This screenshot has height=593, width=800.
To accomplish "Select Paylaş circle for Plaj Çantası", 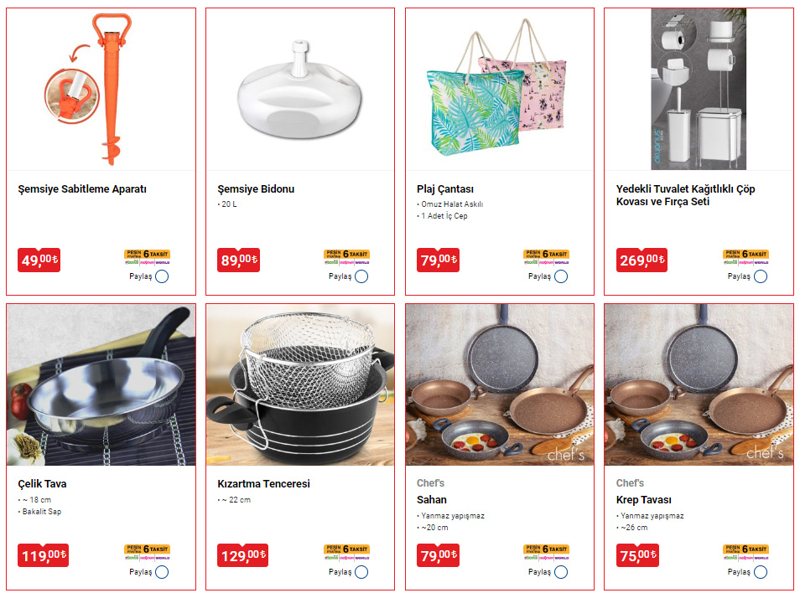I will (561, 277).
